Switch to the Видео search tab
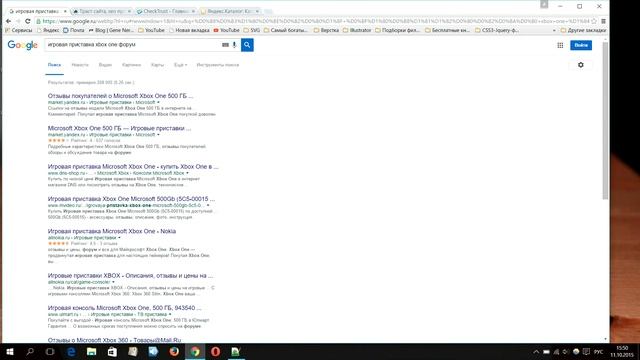640x360 pixels. click(105, 65)
